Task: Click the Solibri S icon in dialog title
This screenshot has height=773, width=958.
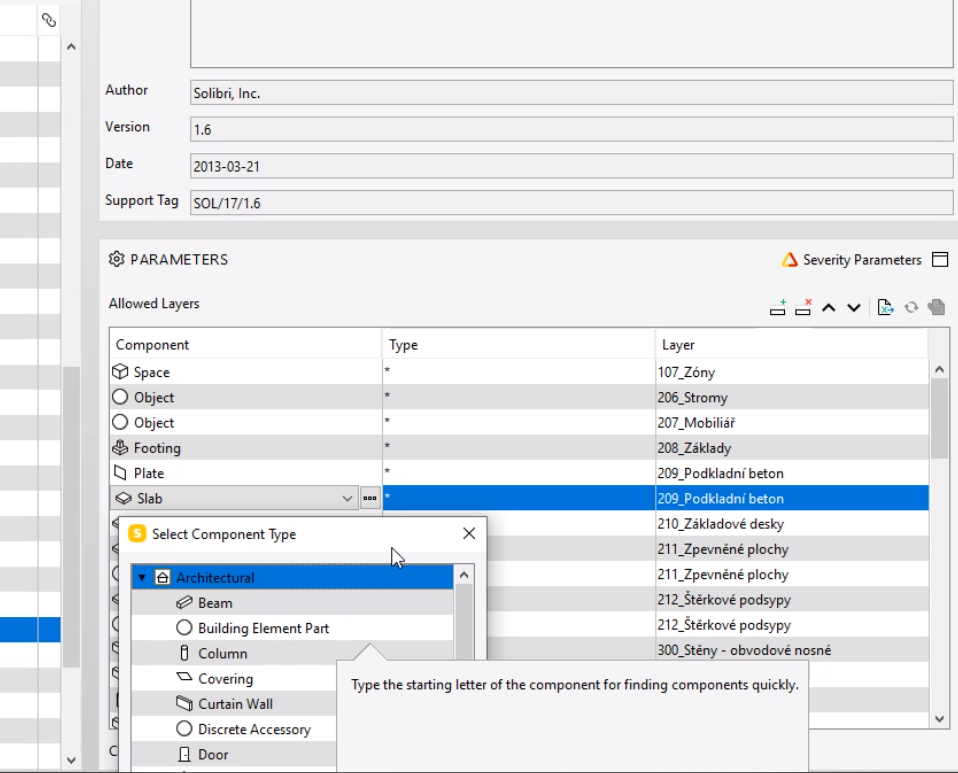Action: (137, 533)
